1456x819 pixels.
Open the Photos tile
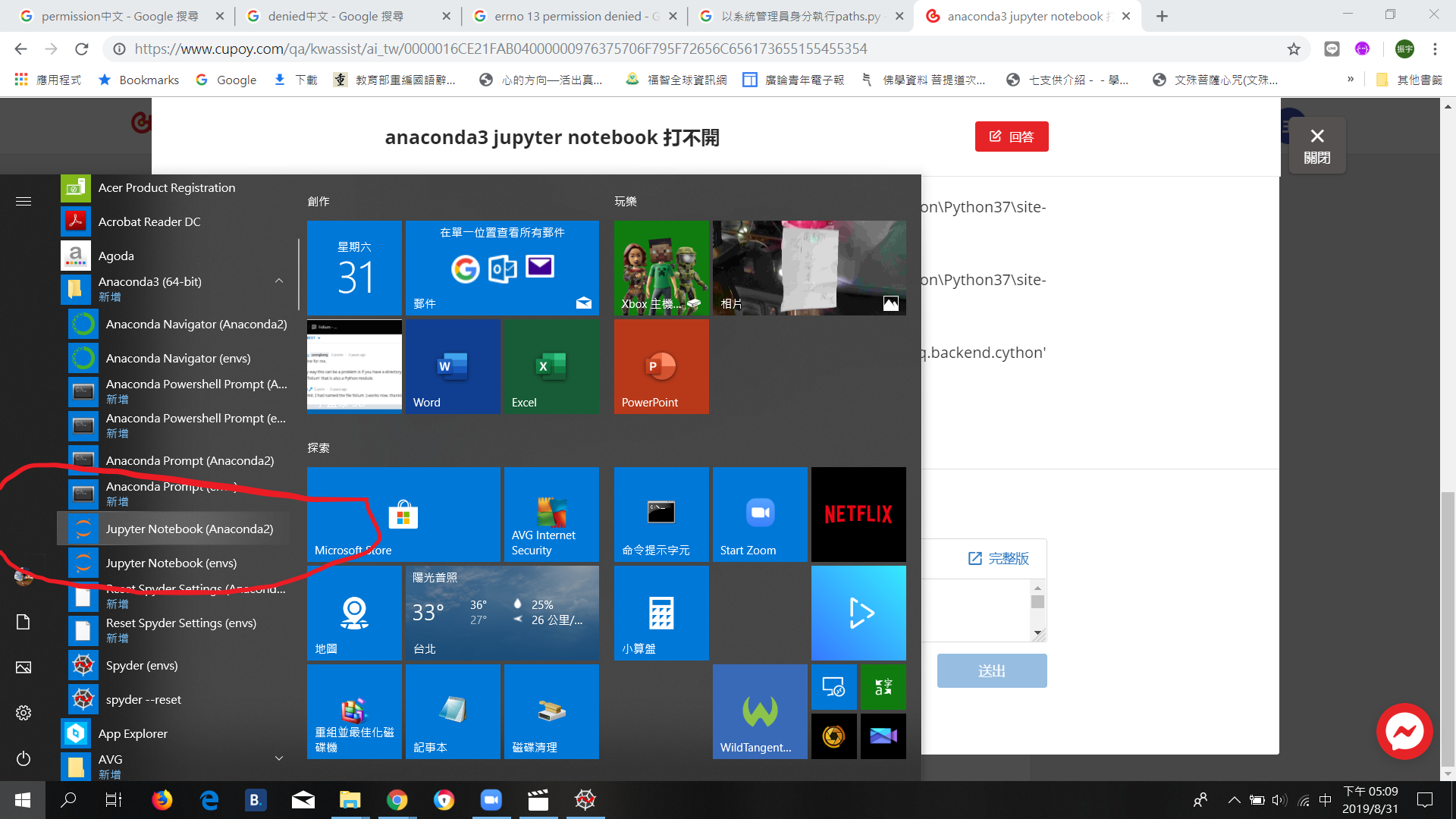pos(809,268)
